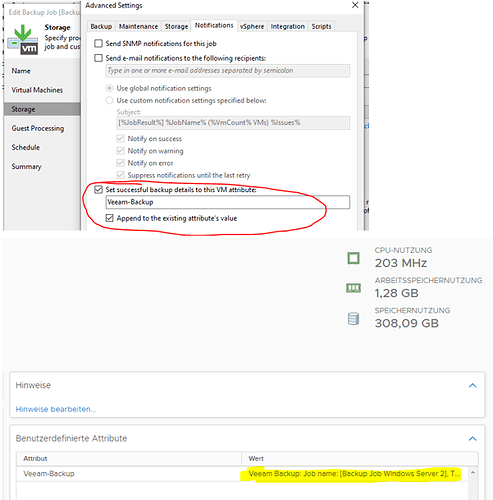Switch to the Scripts tab
The height and width of the screenshot is (500, 493).
(321, 26)
